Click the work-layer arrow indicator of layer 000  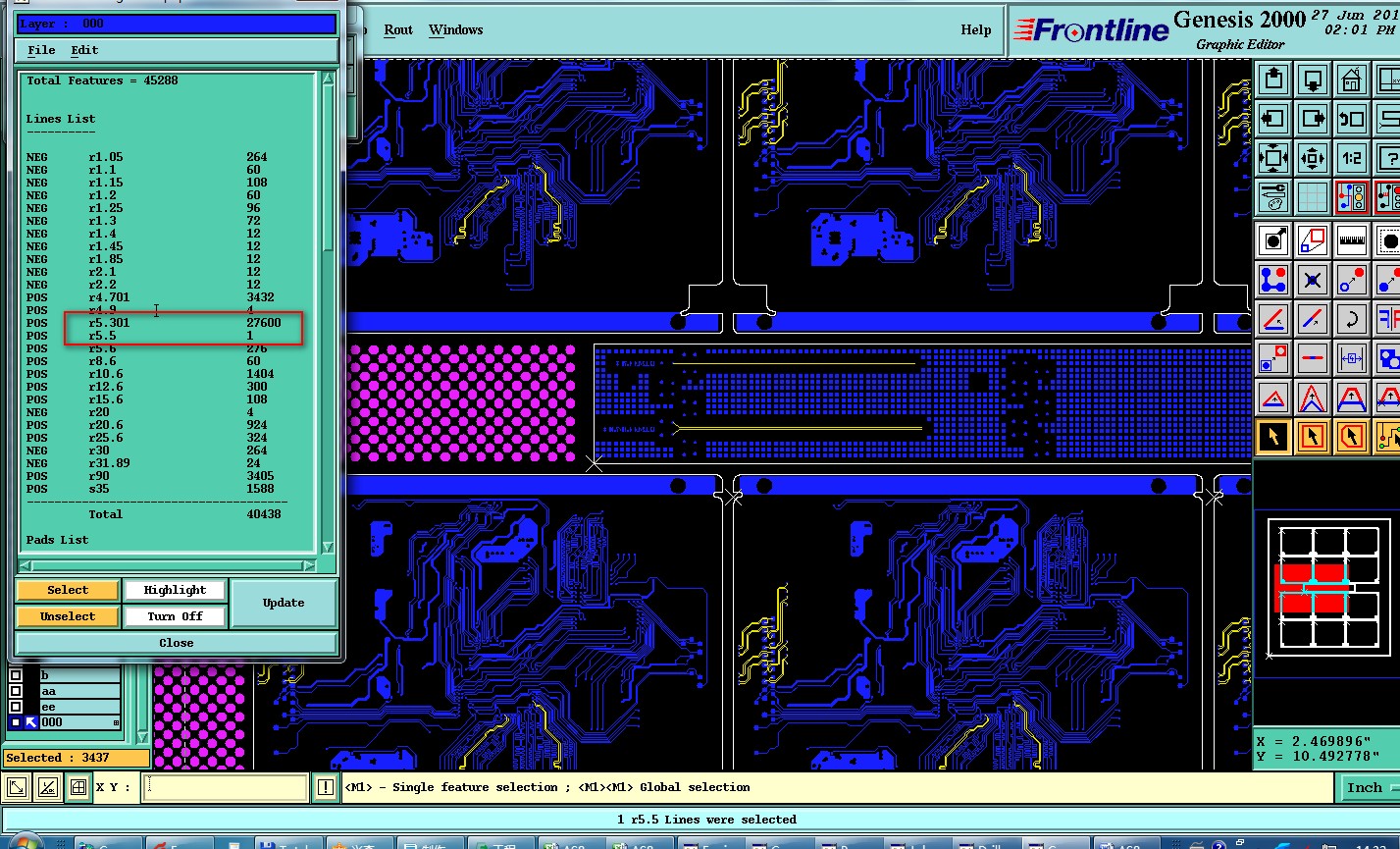30,722
